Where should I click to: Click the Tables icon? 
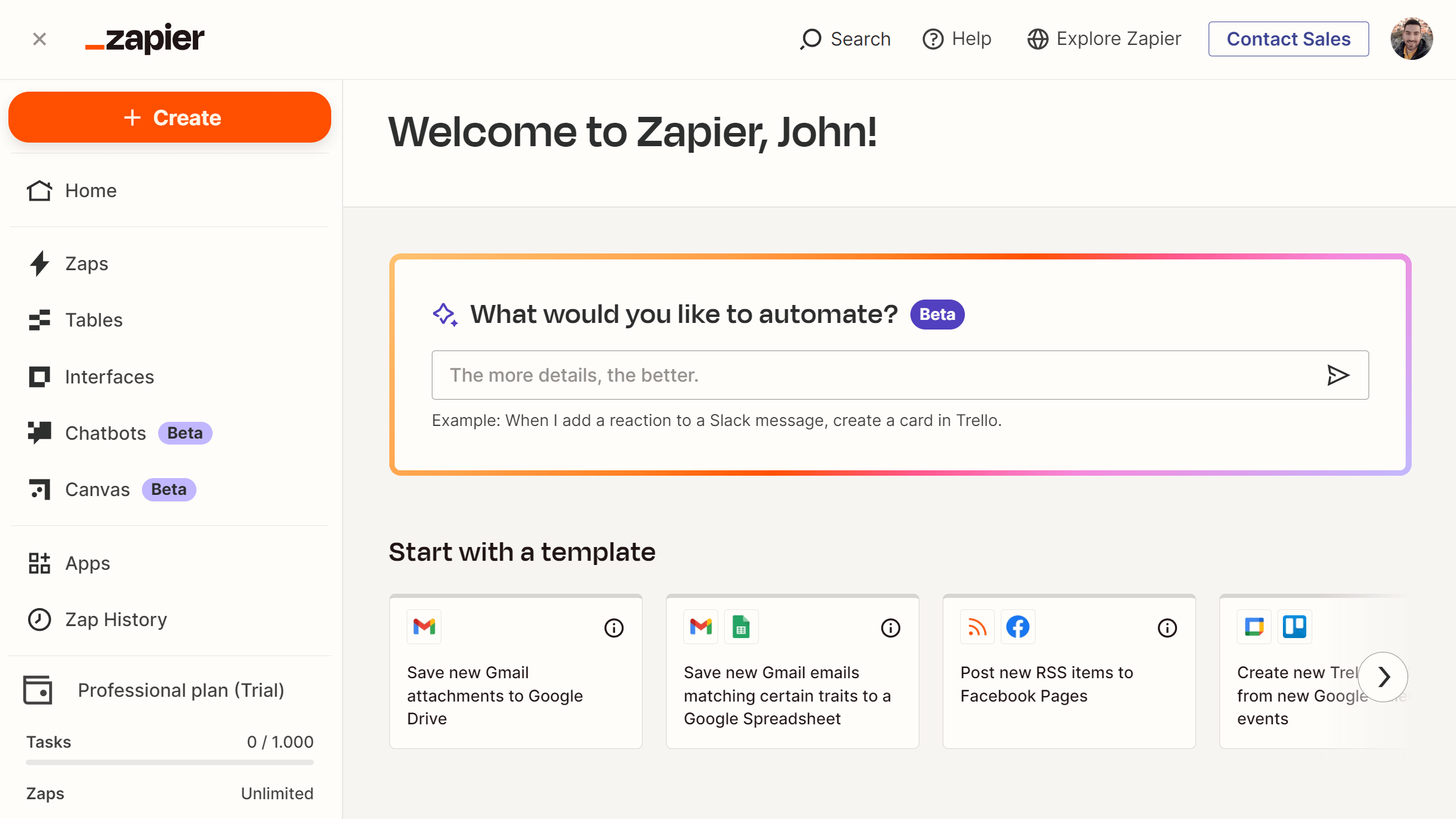40,320
